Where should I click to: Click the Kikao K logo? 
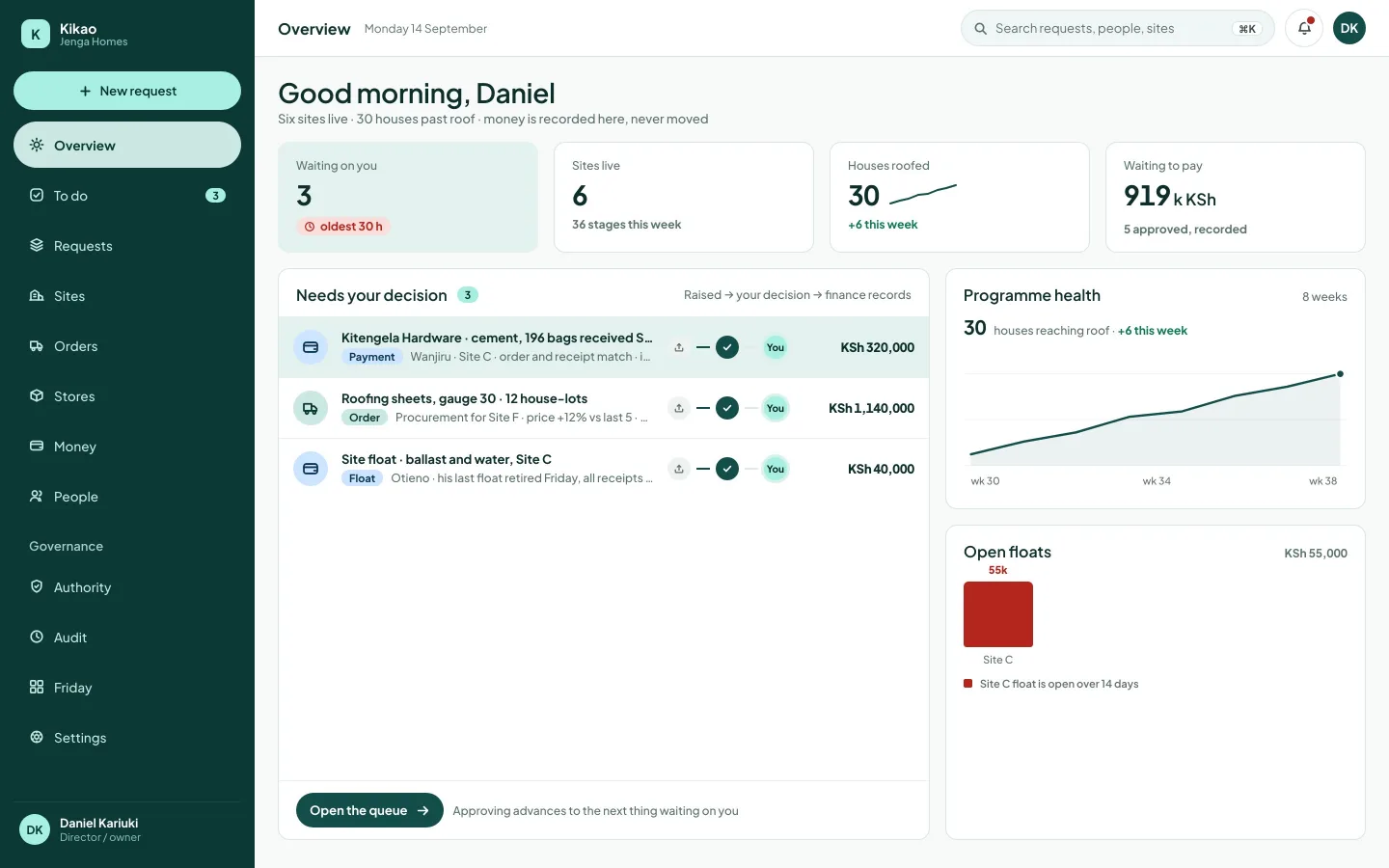[x=36, y=35]
